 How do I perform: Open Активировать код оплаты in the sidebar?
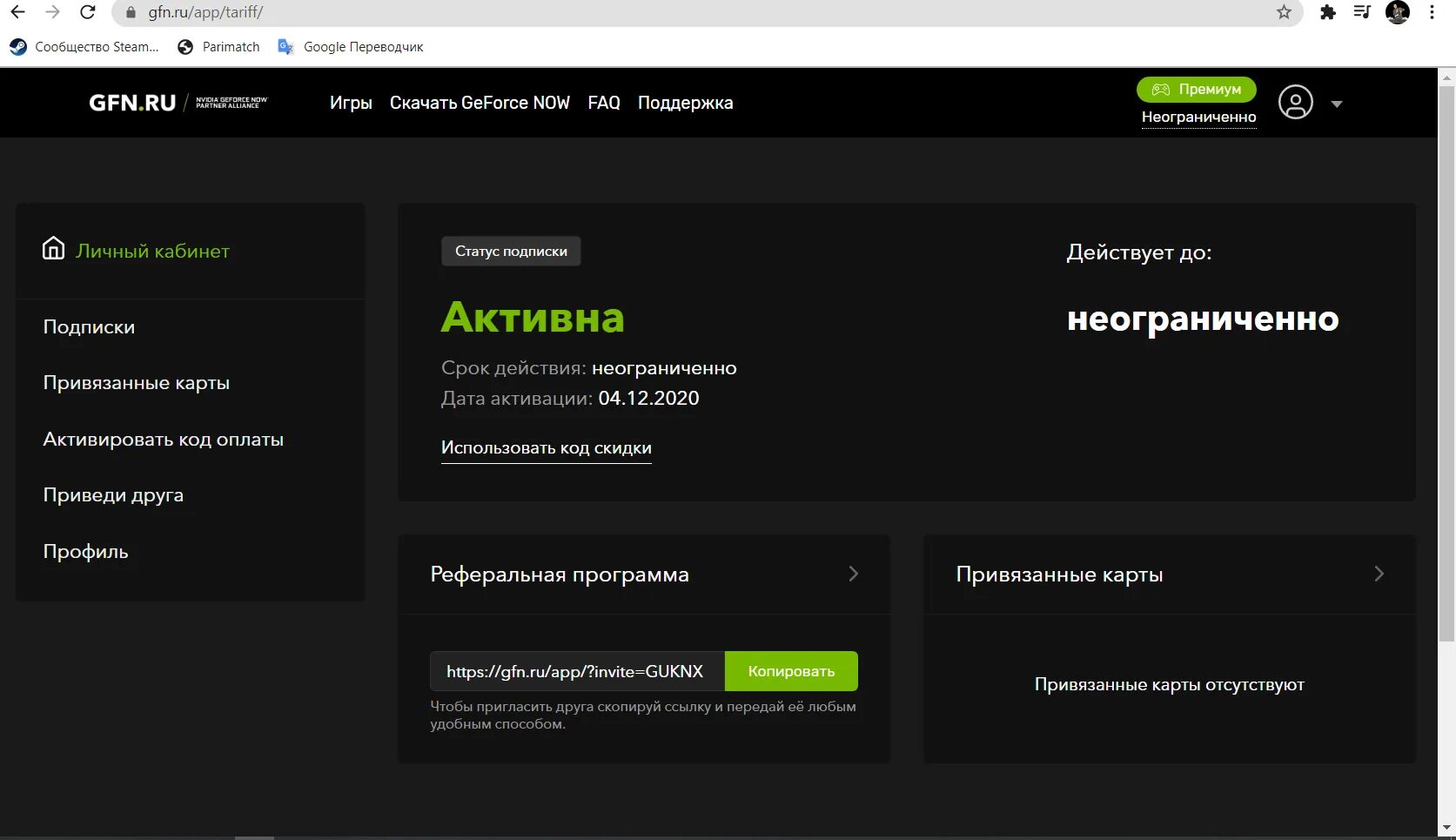(x=164, y=440)
